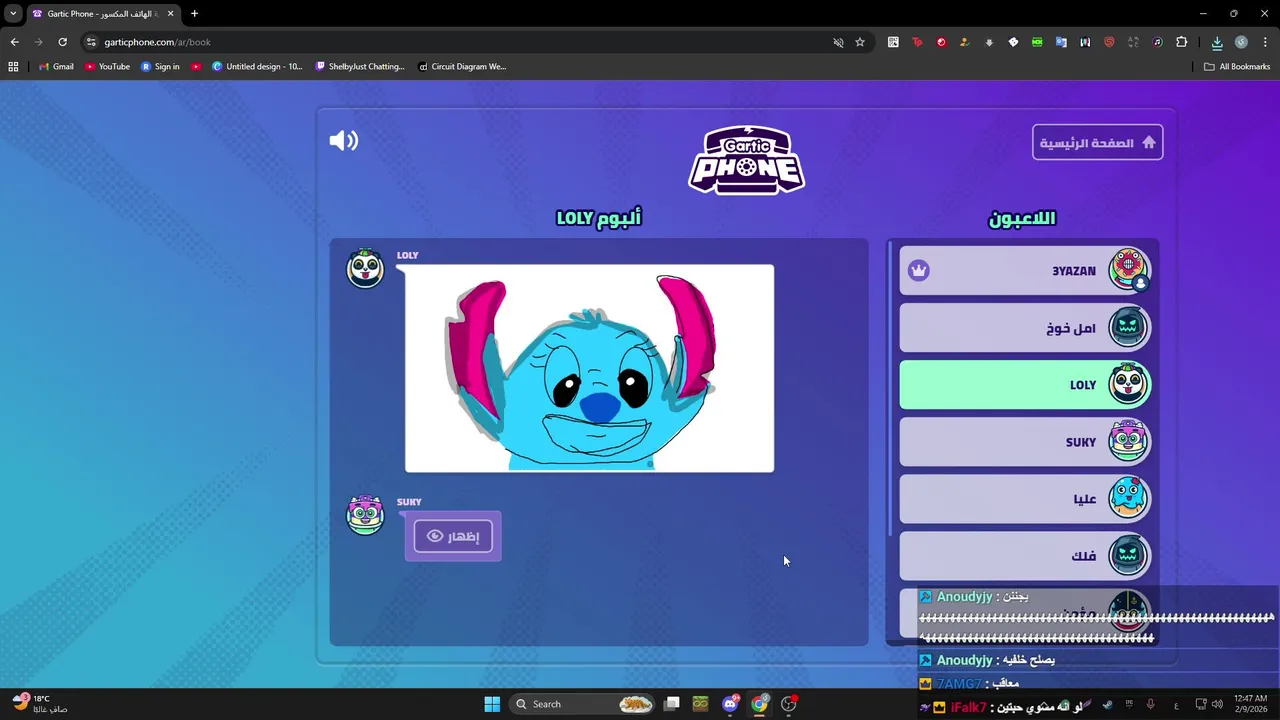Click the Gartic Phone logo

pos(746,160)
